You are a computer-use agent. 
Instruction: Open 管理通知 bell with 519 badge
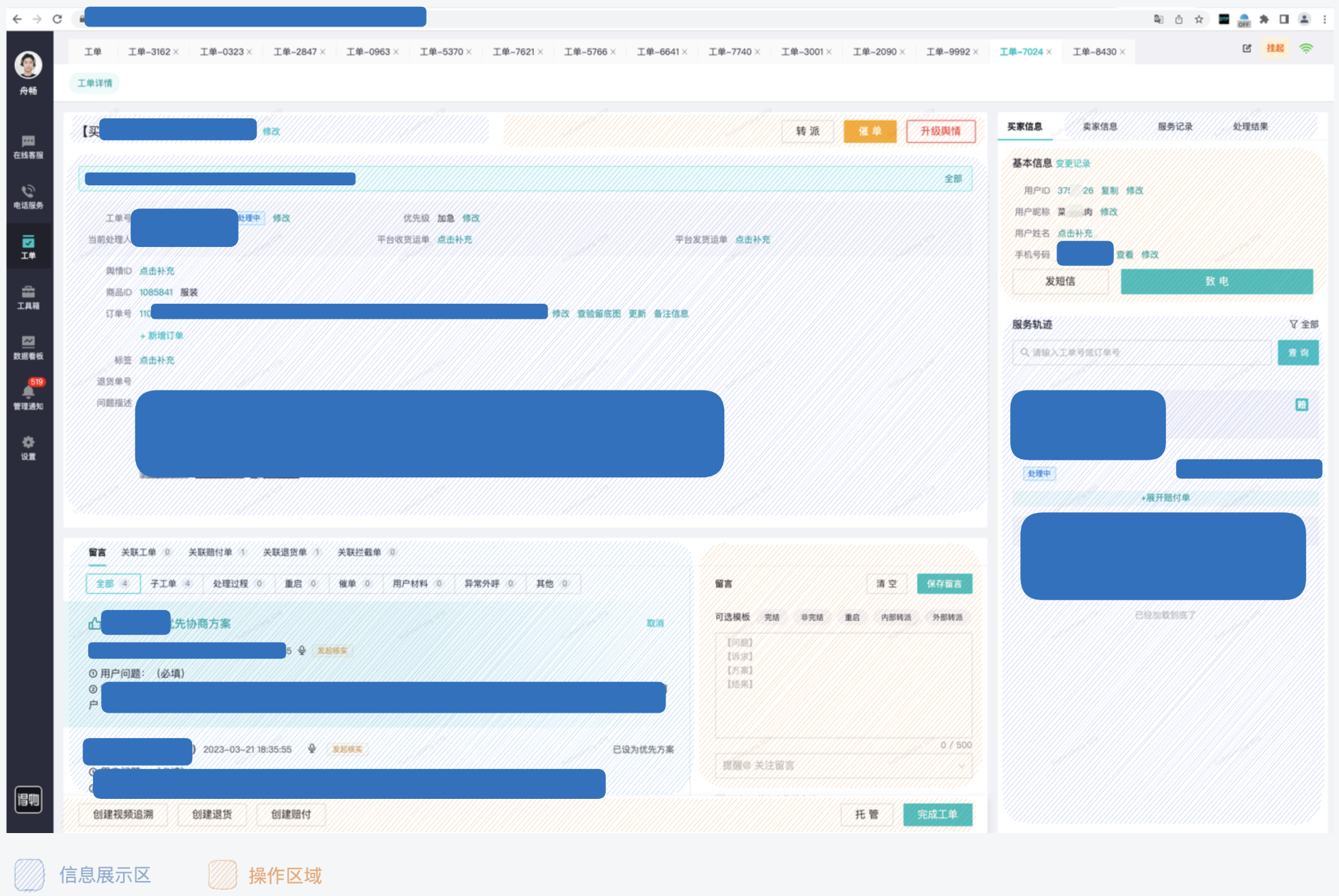pyautogui.click(x=28, y=395)
